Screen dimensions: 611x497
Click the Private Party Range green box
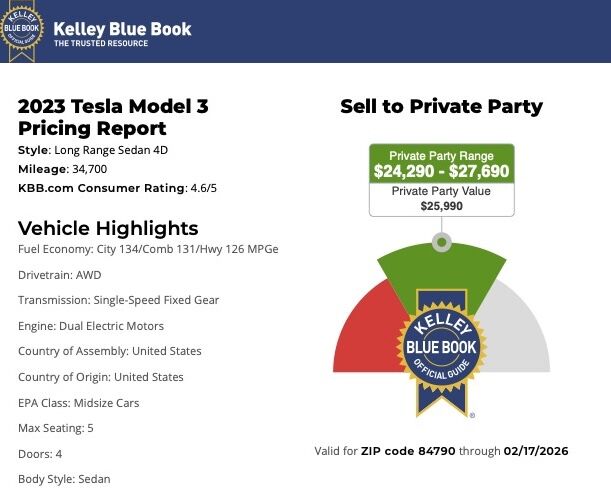click(441, 164)
